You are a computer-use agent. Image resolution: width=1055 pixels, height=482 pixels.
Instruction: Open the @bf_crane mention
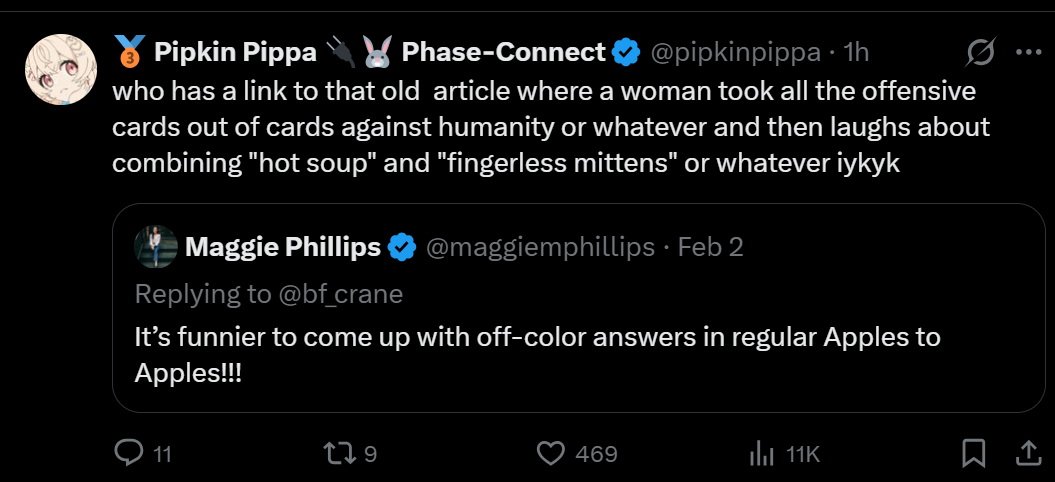341,293
